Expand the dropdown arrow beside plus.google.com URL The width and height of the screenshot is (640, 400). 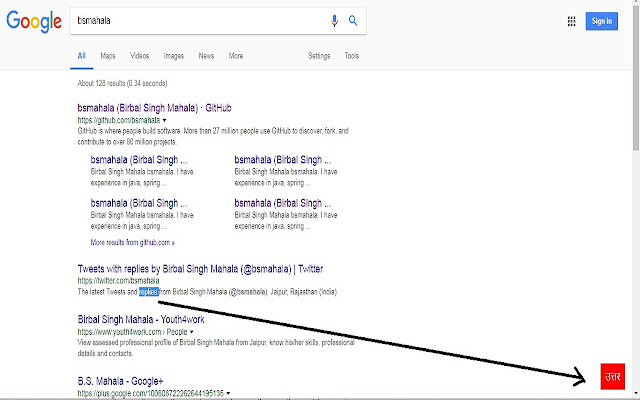[228, 393]
